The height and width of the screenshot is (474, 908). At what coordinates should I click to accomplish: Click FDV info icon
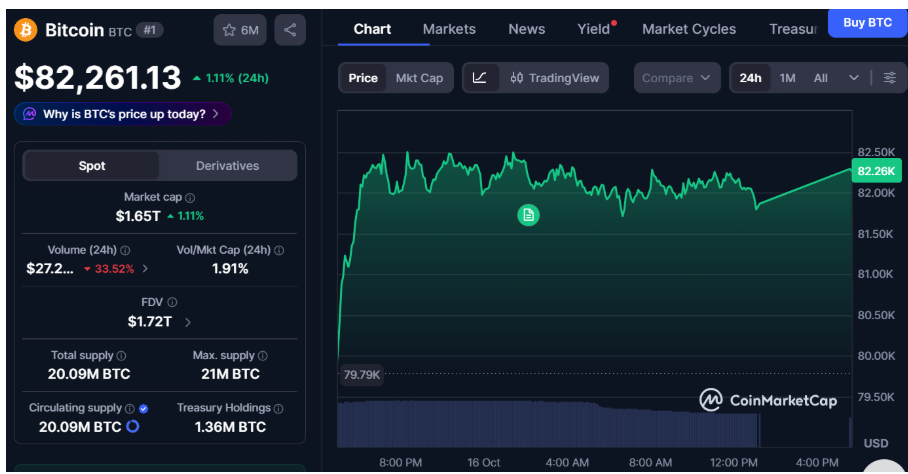pyautogui.click(x=172, y=303)
